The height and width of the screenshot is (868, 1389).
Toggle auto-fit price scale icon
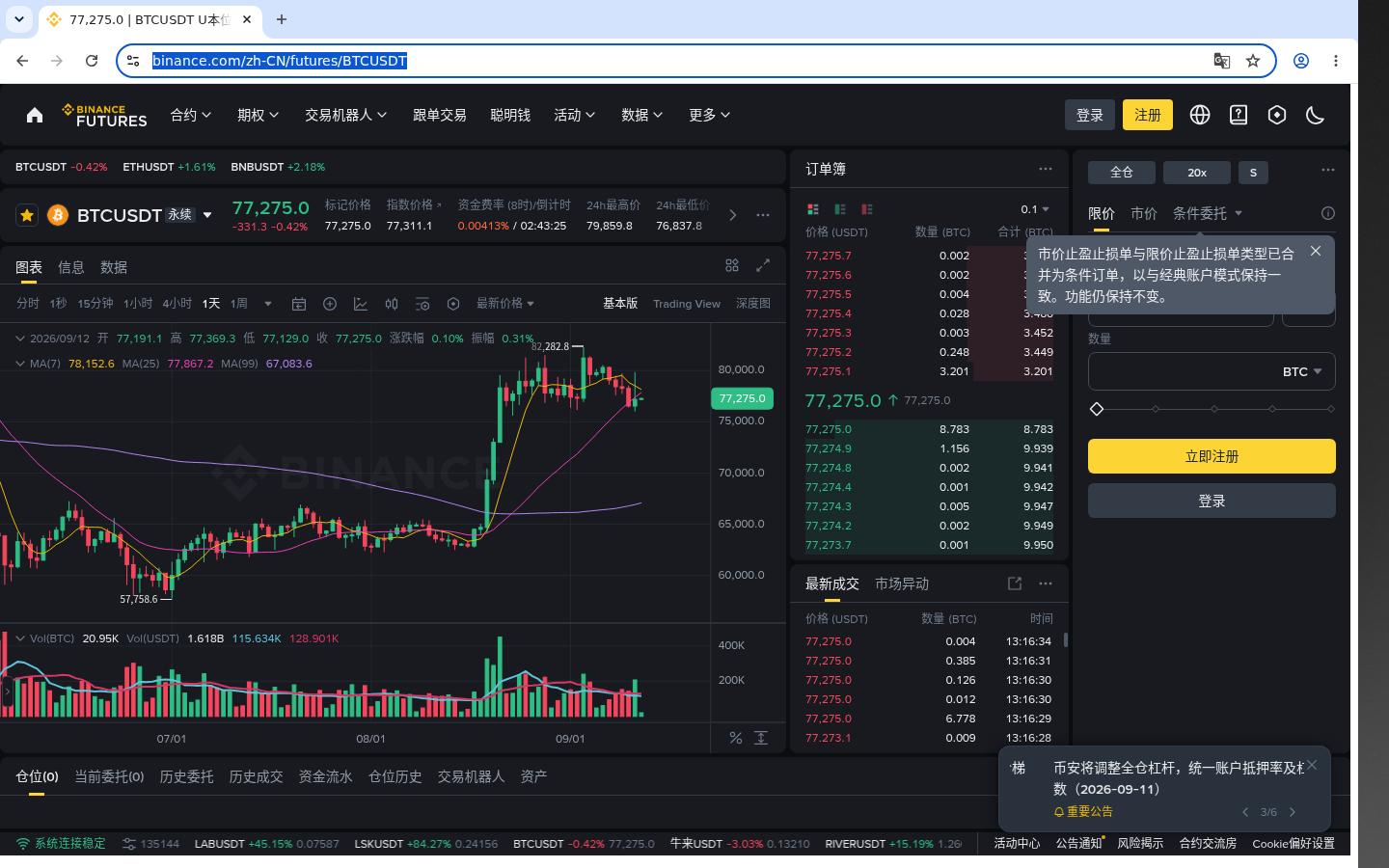tap(761, 738)
